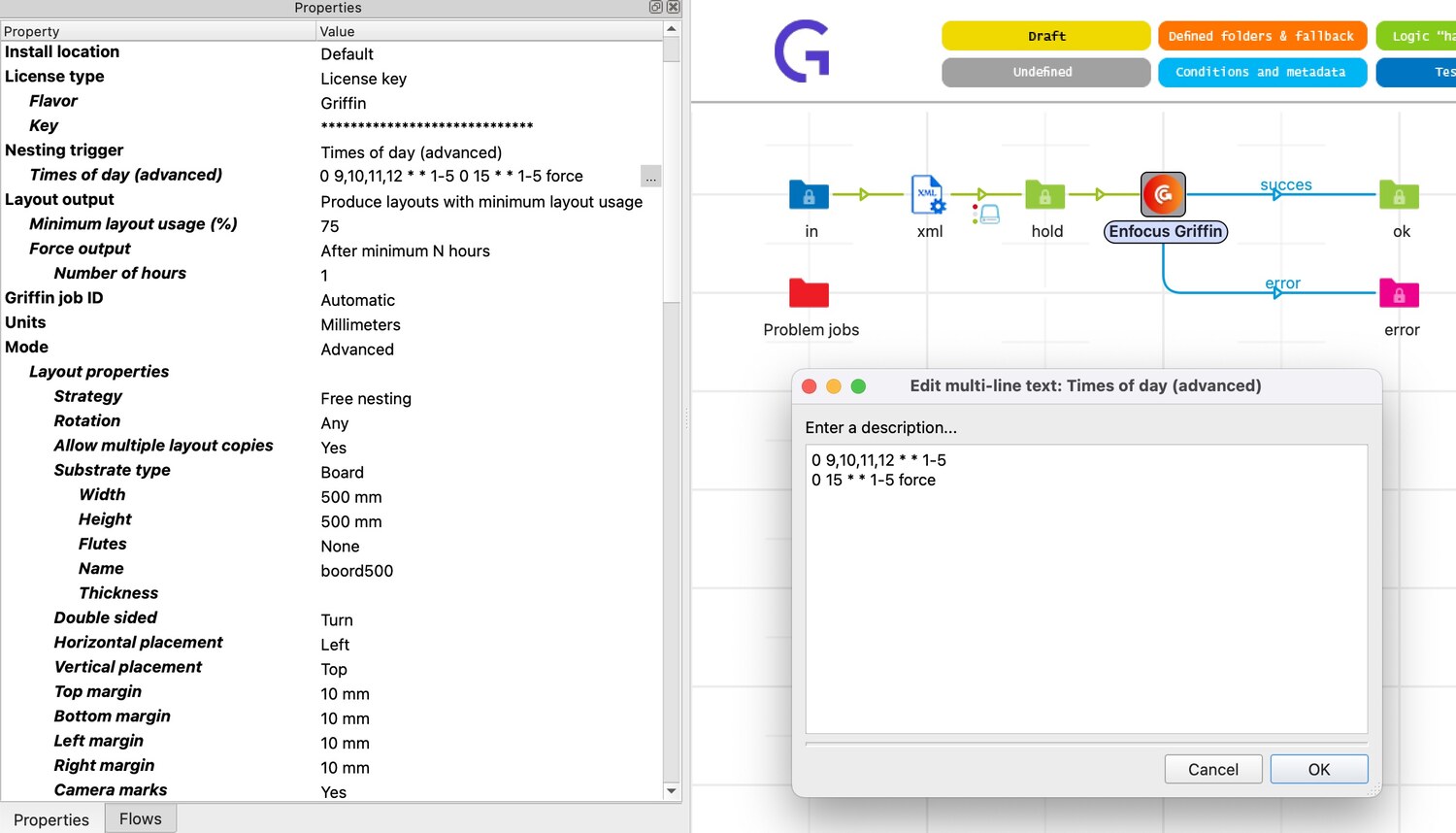Image resolution: width=1456 pixels, height=833 pixels.
Task: Open the License type value 'License key'
Action: point(363,79)
